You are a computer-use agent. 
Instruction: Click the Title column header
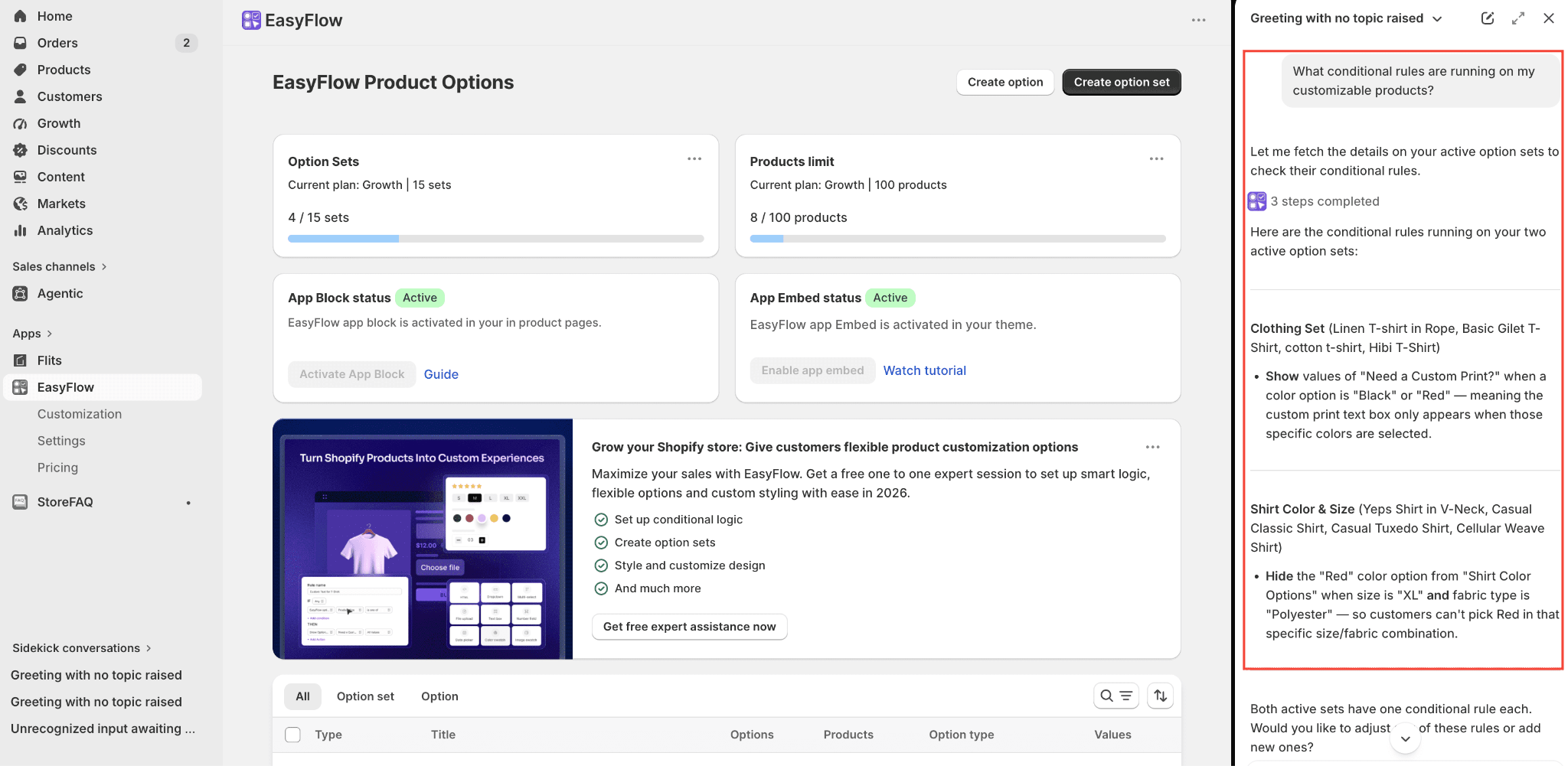pos(443,735)
